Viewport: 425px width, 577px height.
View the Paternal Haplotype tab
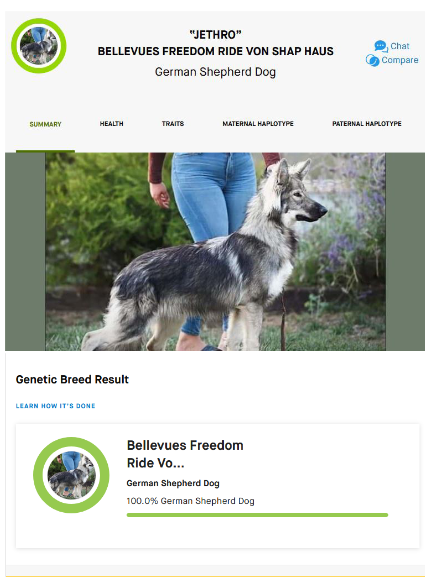366,124
